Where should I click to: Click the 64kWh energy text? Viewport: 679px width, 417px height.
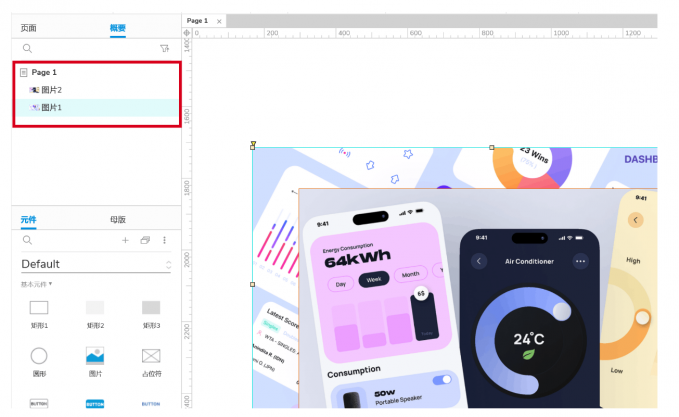(357, 259)
